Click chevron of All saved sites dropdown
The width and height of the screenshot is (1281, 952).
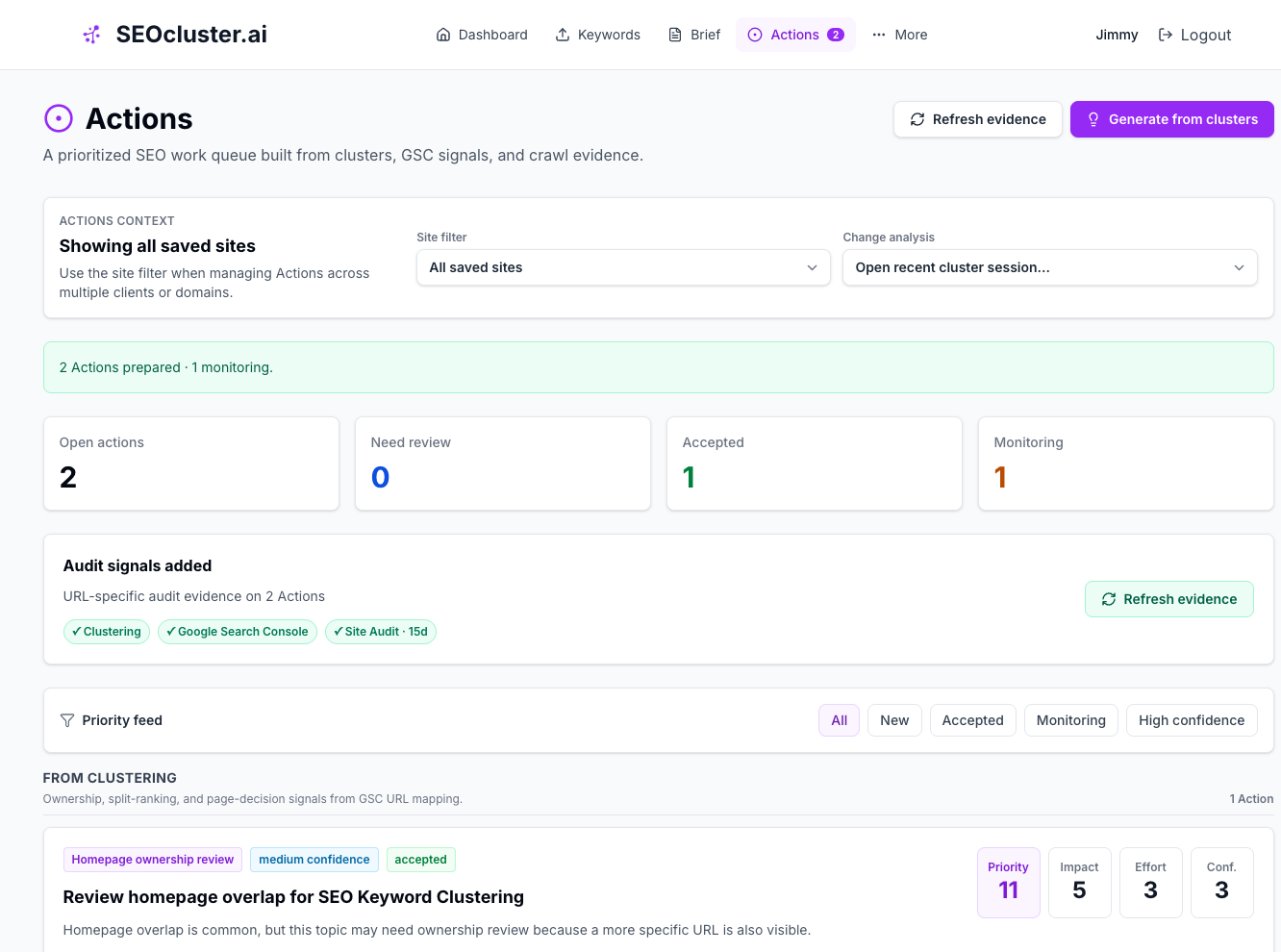[x=813, y=267]
